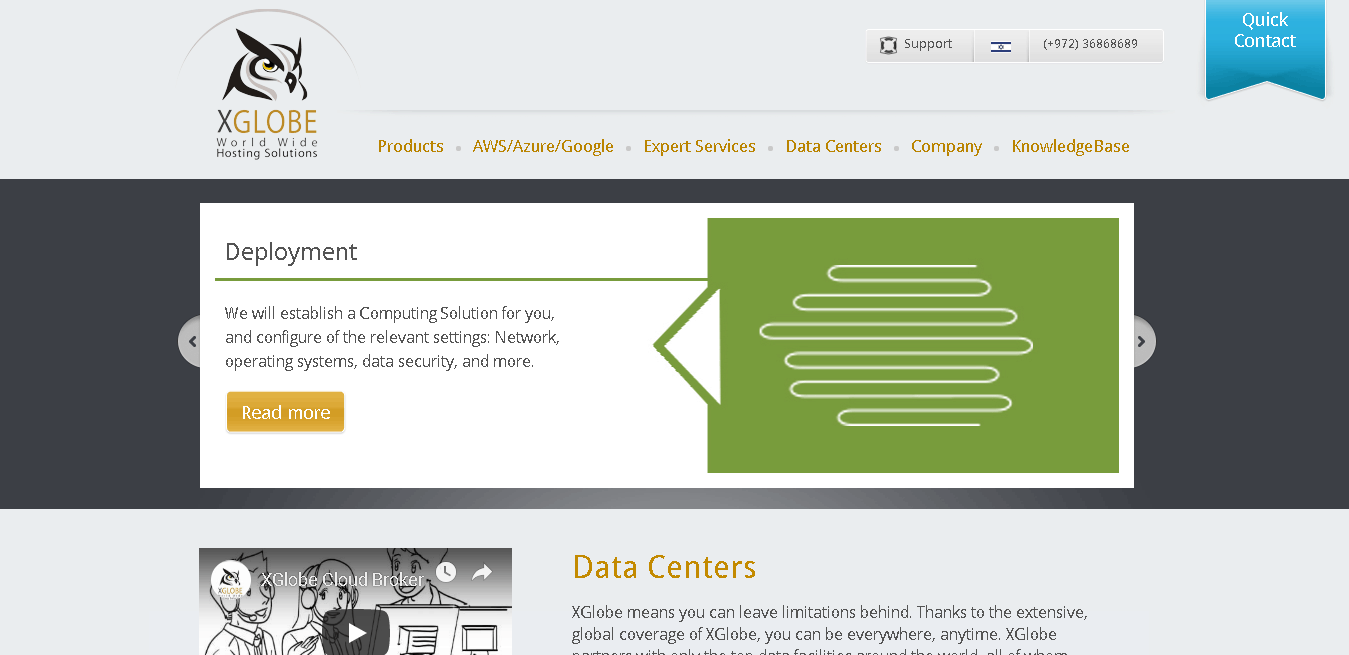Screen dimensions: 1349x655
Task: Click the phone number (+972) 36868689
Action: [1090, 44]
